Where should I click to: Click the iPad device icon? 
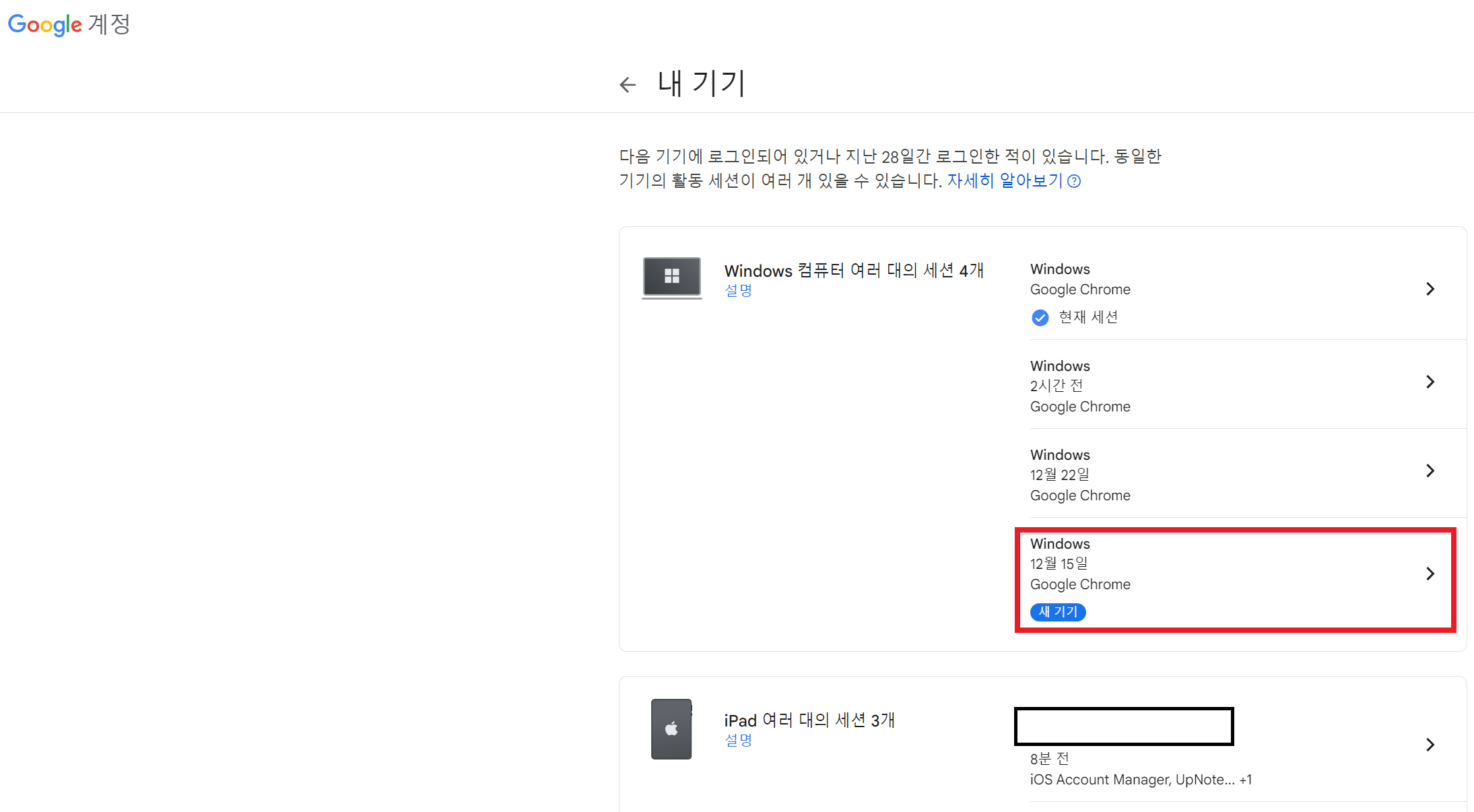(x=671, y=729)
